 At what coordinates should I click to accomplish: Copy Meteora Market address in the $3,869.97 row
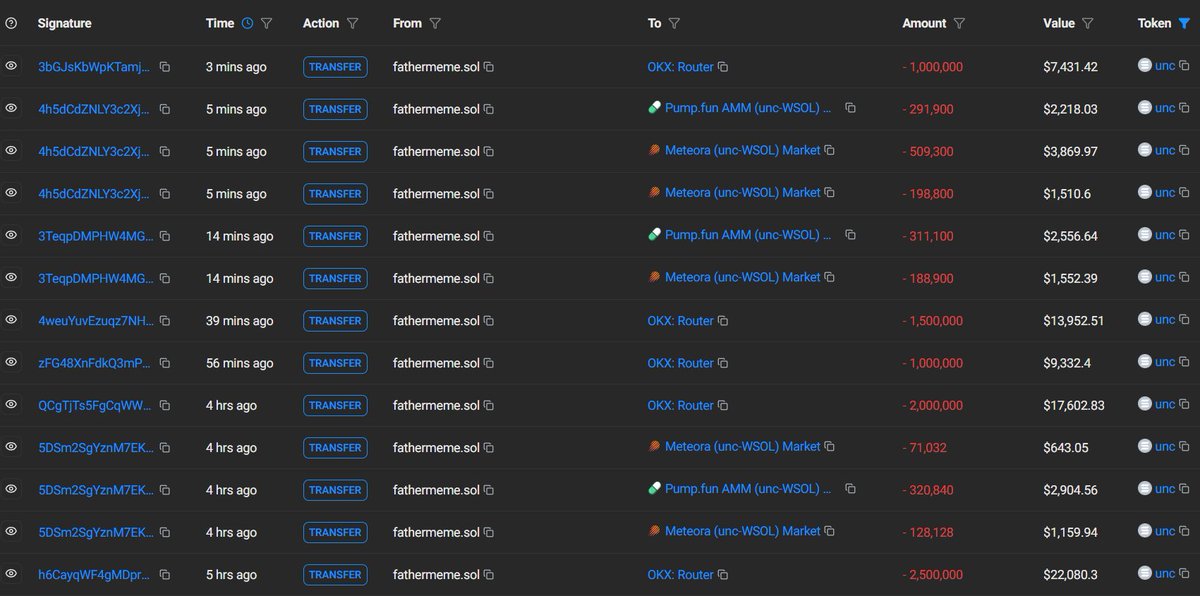[x=830, y=151]
